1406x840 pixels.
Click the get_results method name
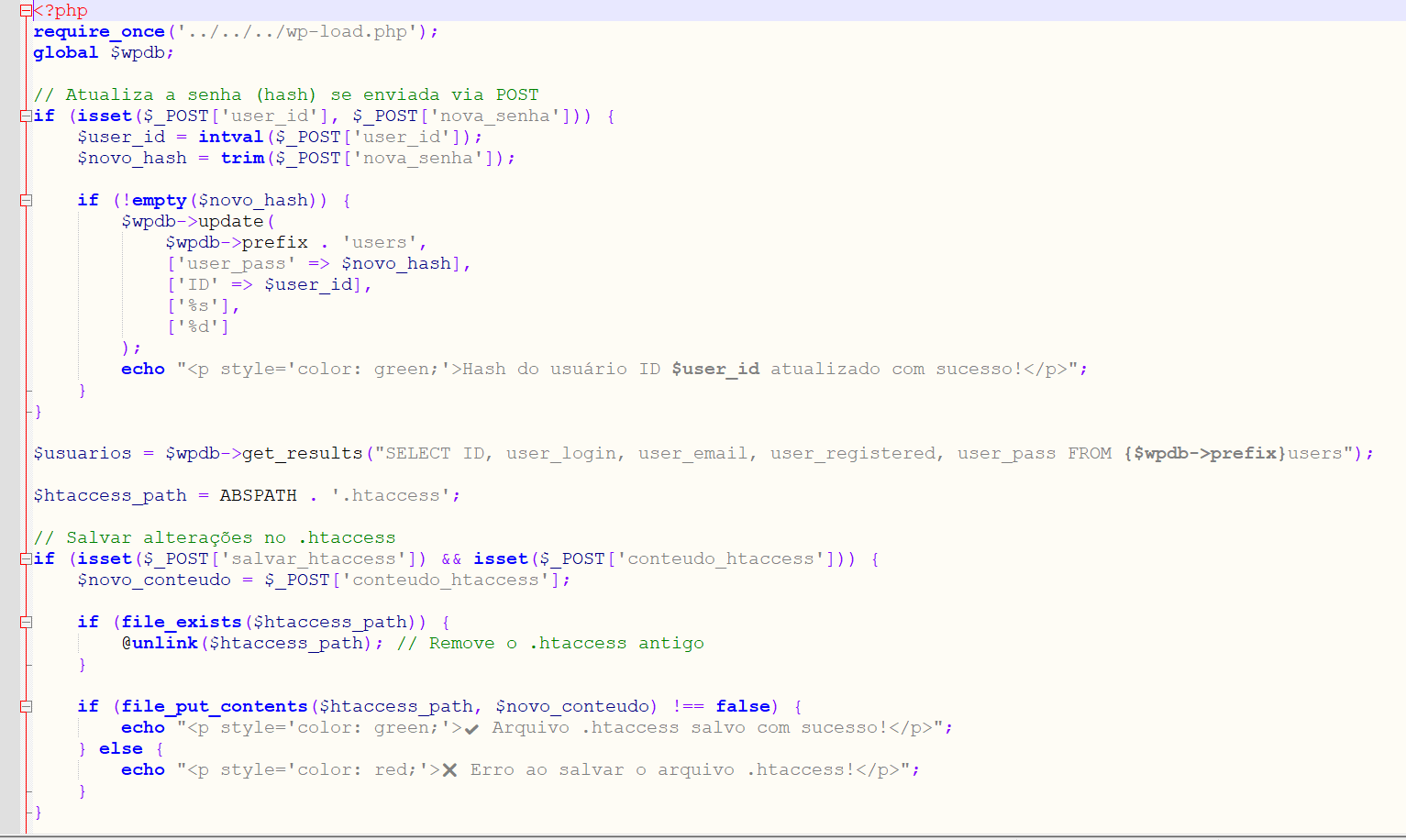pos(303,454)
